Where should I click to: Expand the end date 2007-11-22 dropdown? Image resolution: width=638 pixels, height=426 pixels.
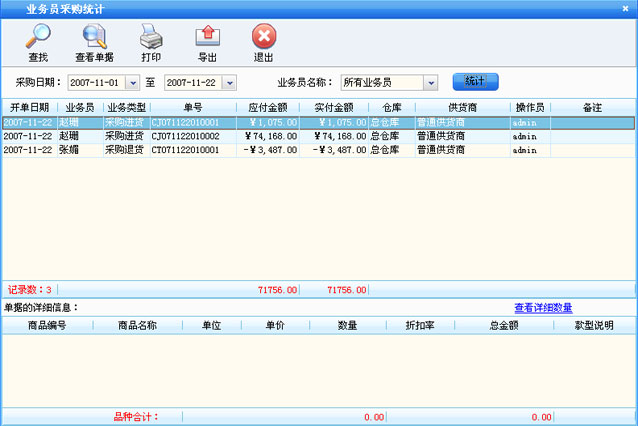pyautogui.click(x=229, y=82)
